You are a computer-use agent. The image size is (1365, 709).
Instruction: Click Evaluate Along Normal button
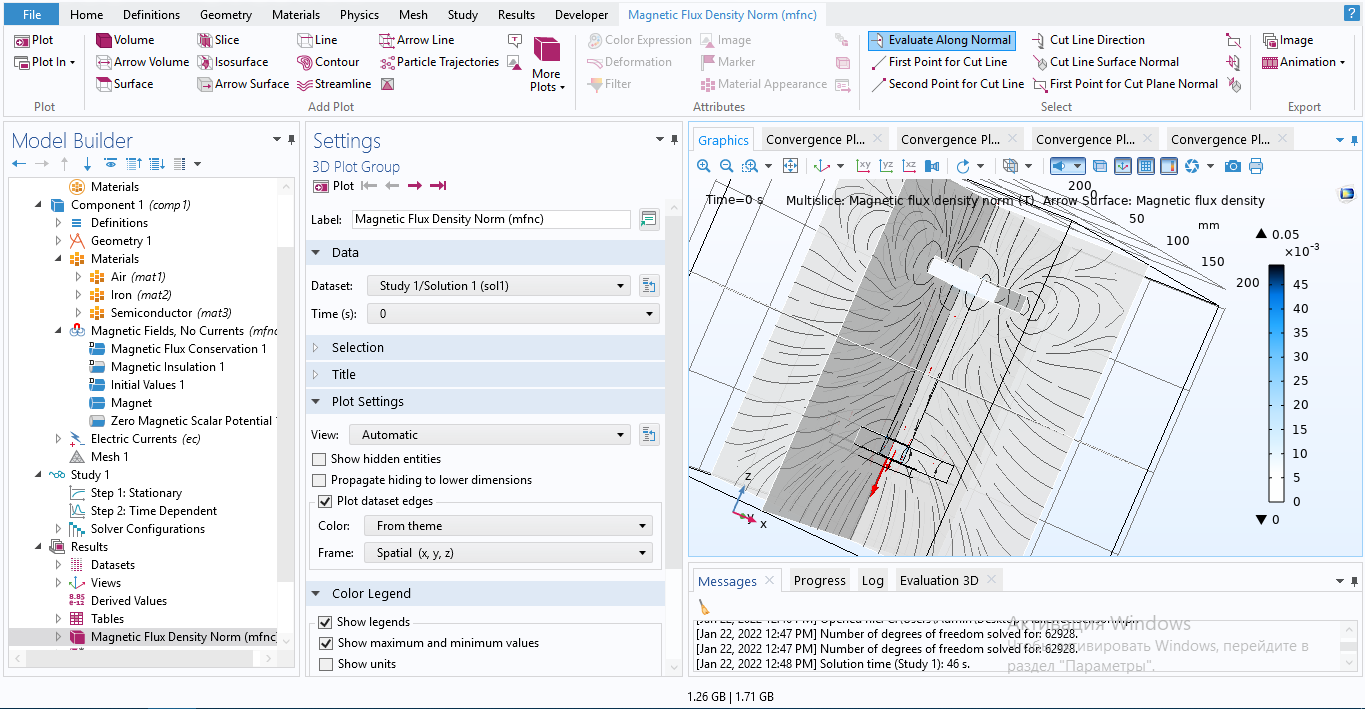[941, 40]
